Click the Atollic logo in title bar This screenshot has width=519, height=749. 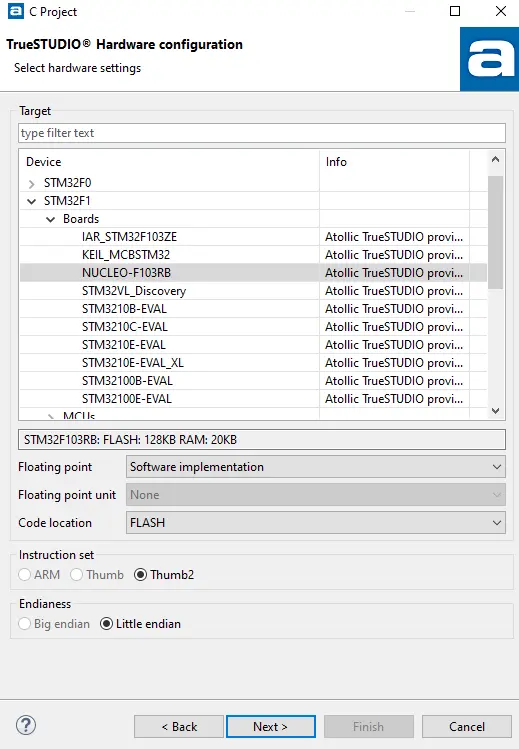click(16, 11)
